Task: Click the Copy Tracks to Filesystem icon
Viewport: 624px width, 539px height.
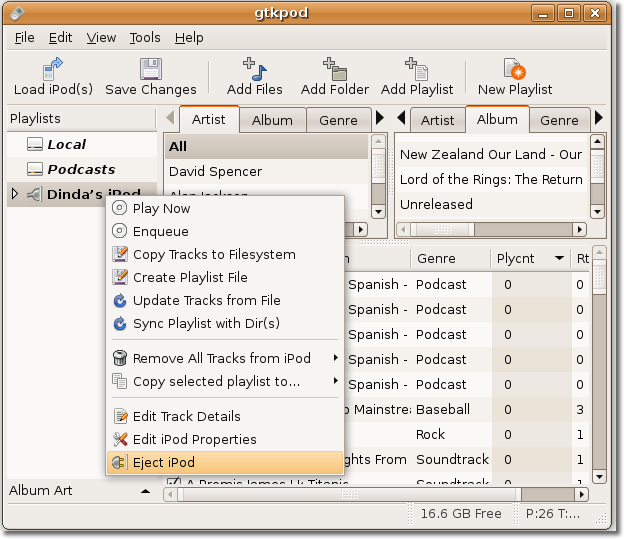Action: coord(120,254)
